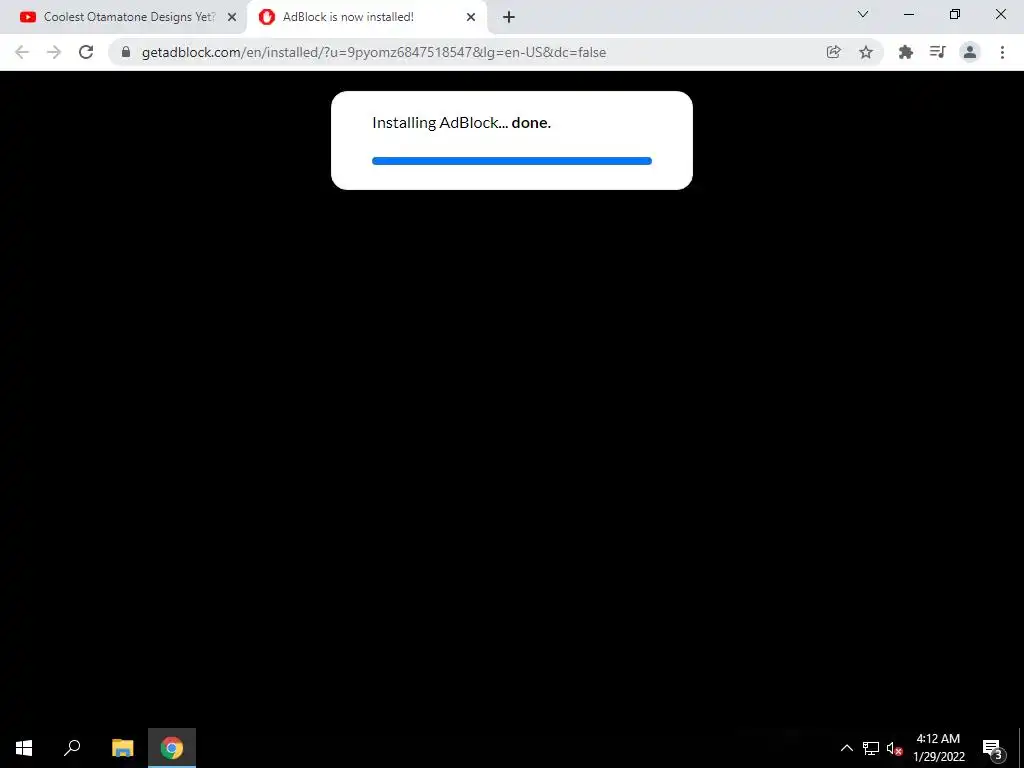Click YouTube favicon on first tab
This screenshot has height=768, width=1024.
[x=27, y=17]
